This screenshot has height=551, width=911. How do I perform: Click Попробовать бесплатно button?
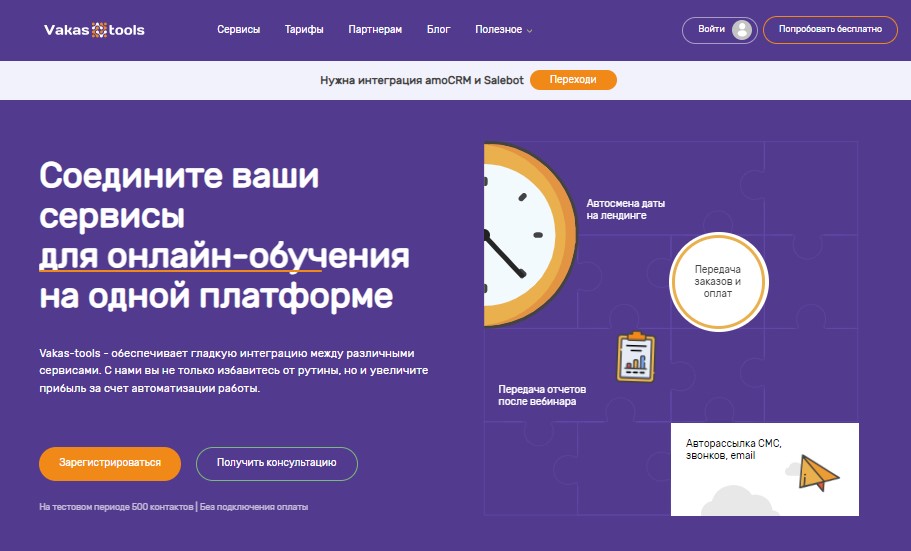click(x=829, y=30)
